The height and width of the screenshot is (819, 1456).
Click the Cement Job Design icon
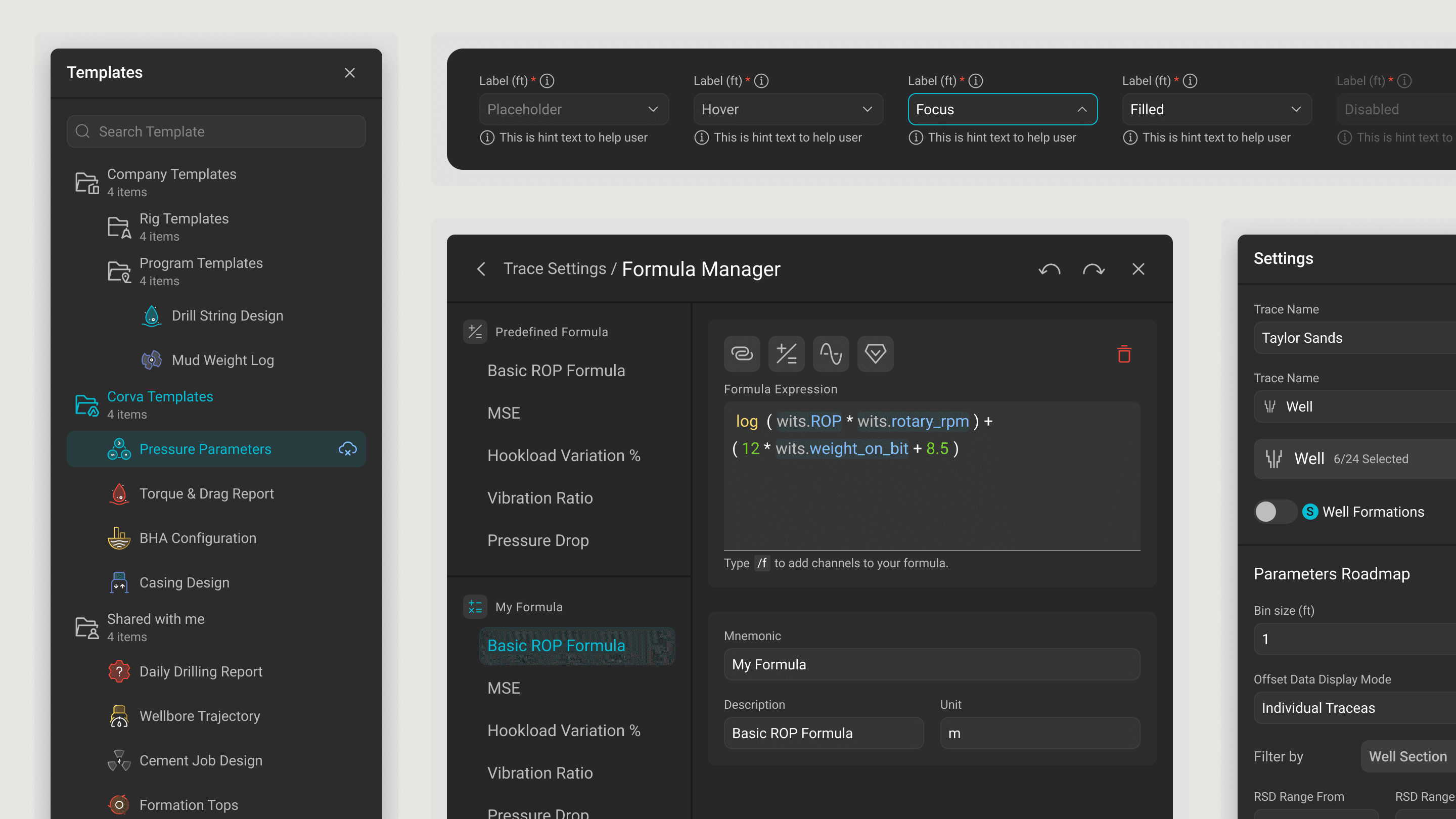click(x=119, y=761)
